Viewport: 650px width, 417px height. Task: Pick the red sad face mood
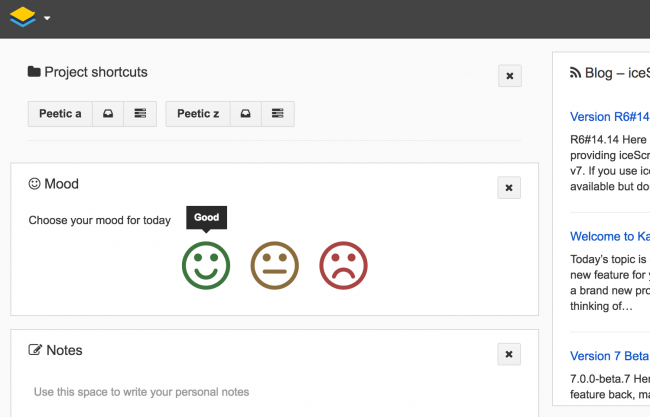point(343,265)
